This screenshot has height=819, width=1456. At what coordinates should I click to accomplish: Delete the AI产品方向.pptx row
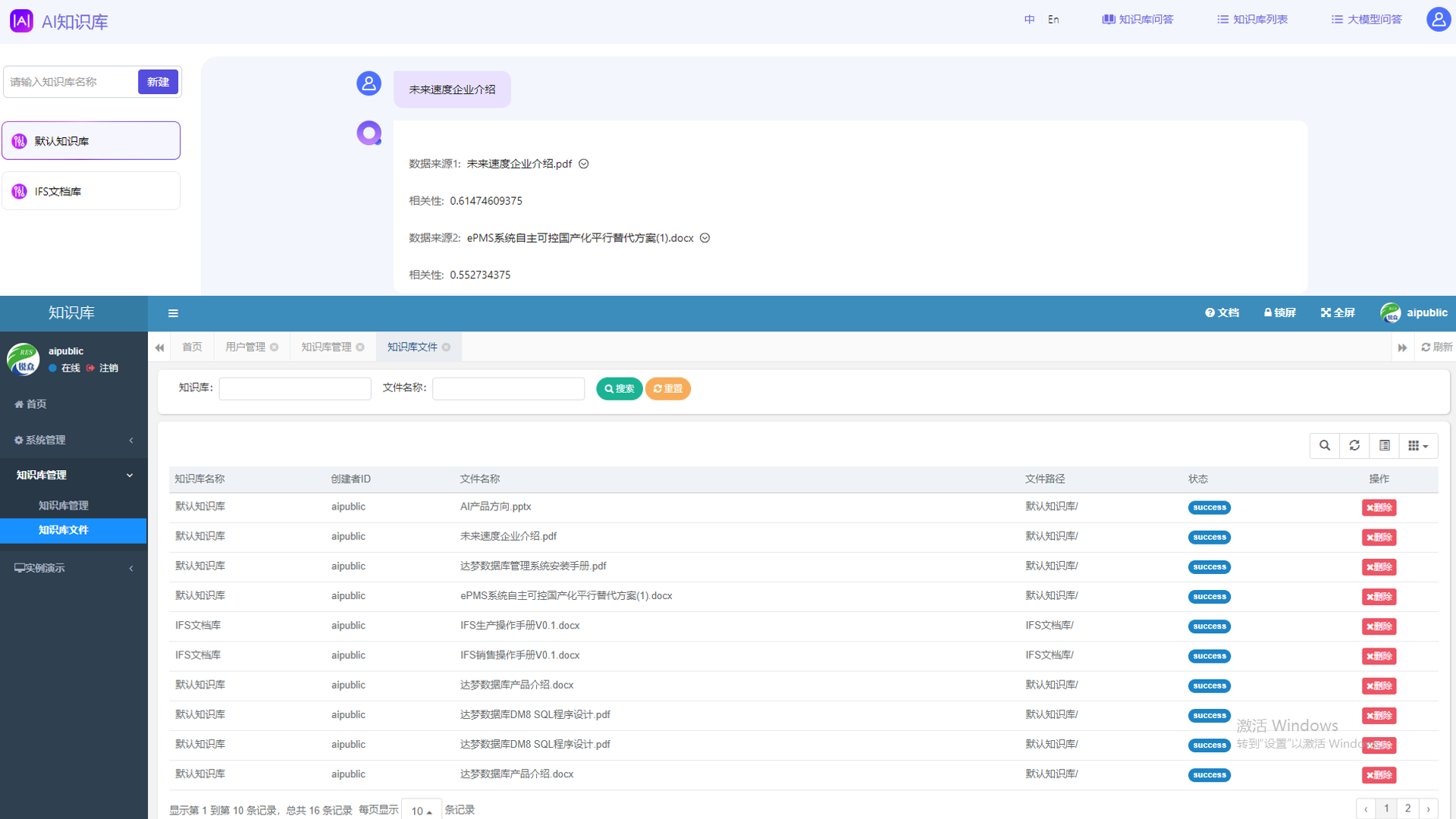(x=1379, y=508)
